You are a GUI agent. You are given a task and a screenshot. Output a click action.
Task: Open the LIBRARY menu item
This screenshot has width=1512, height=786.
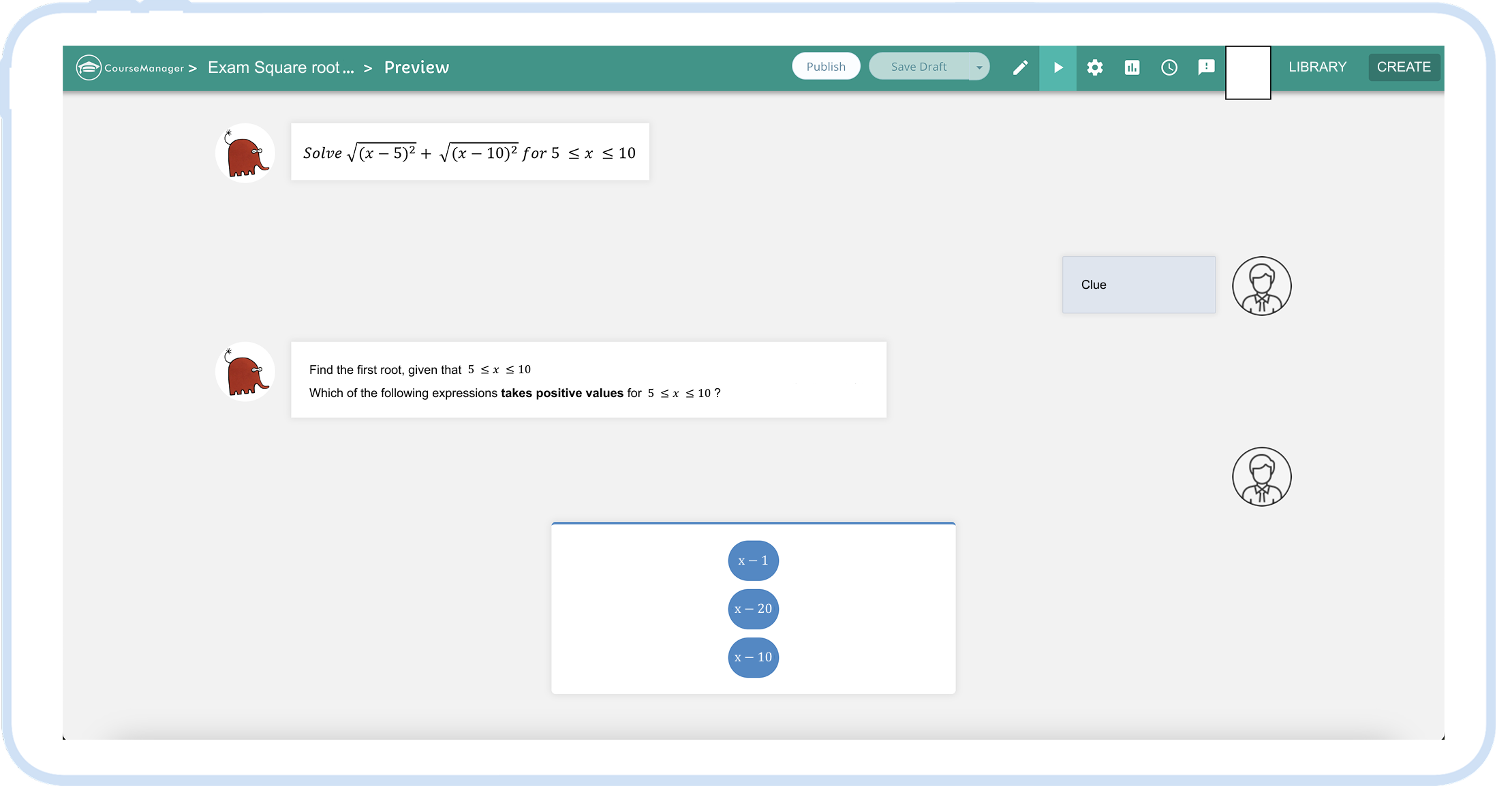click(1317, 67)
